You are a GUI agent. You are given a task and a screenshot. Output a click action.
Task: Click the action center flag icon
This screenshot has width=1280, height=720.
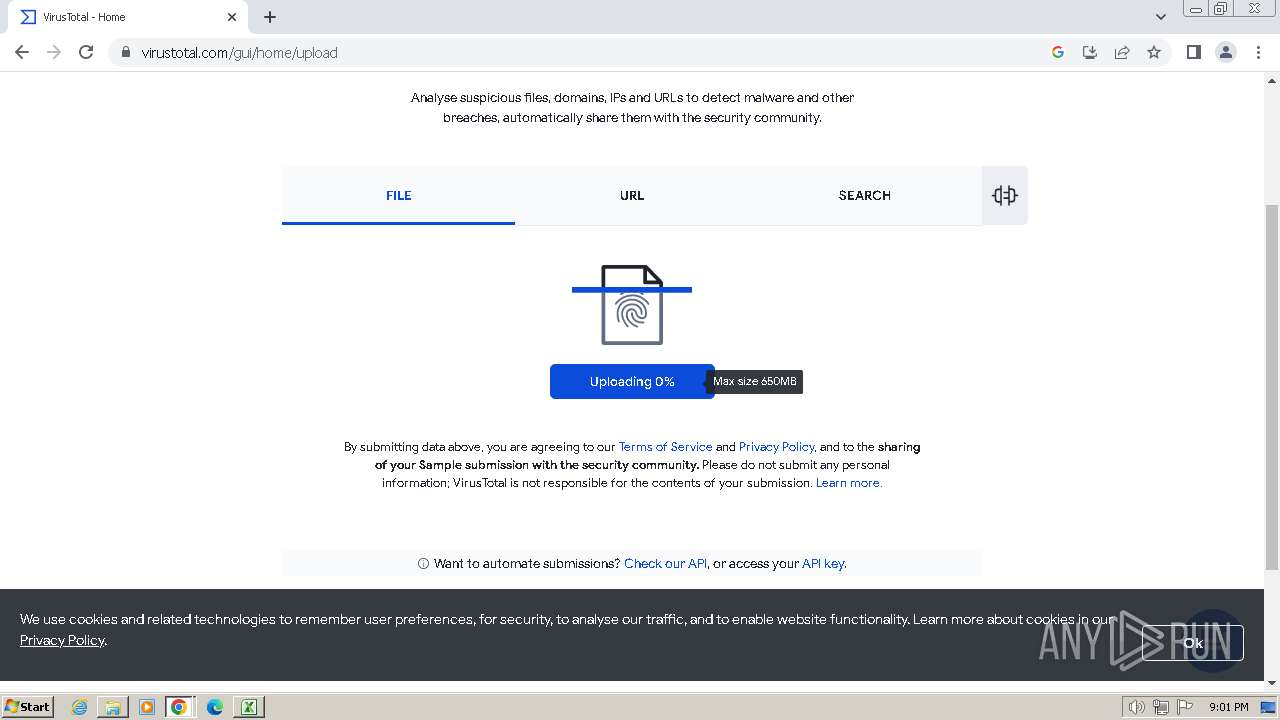tap(1185, 707)
